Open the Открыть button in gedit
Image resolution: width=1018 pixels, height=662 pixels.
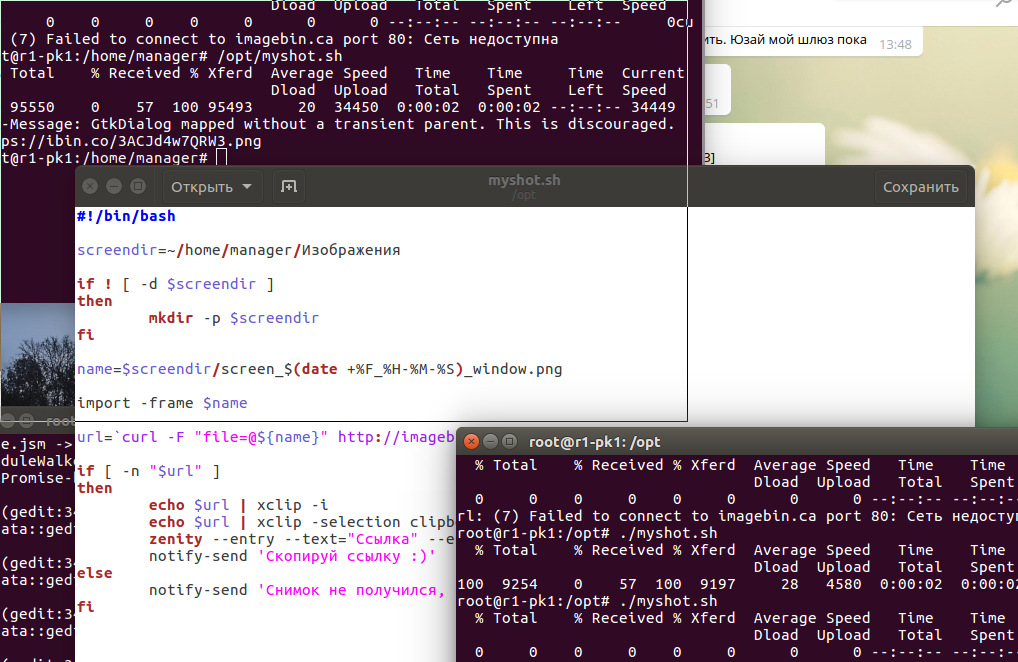pos(211,187)
